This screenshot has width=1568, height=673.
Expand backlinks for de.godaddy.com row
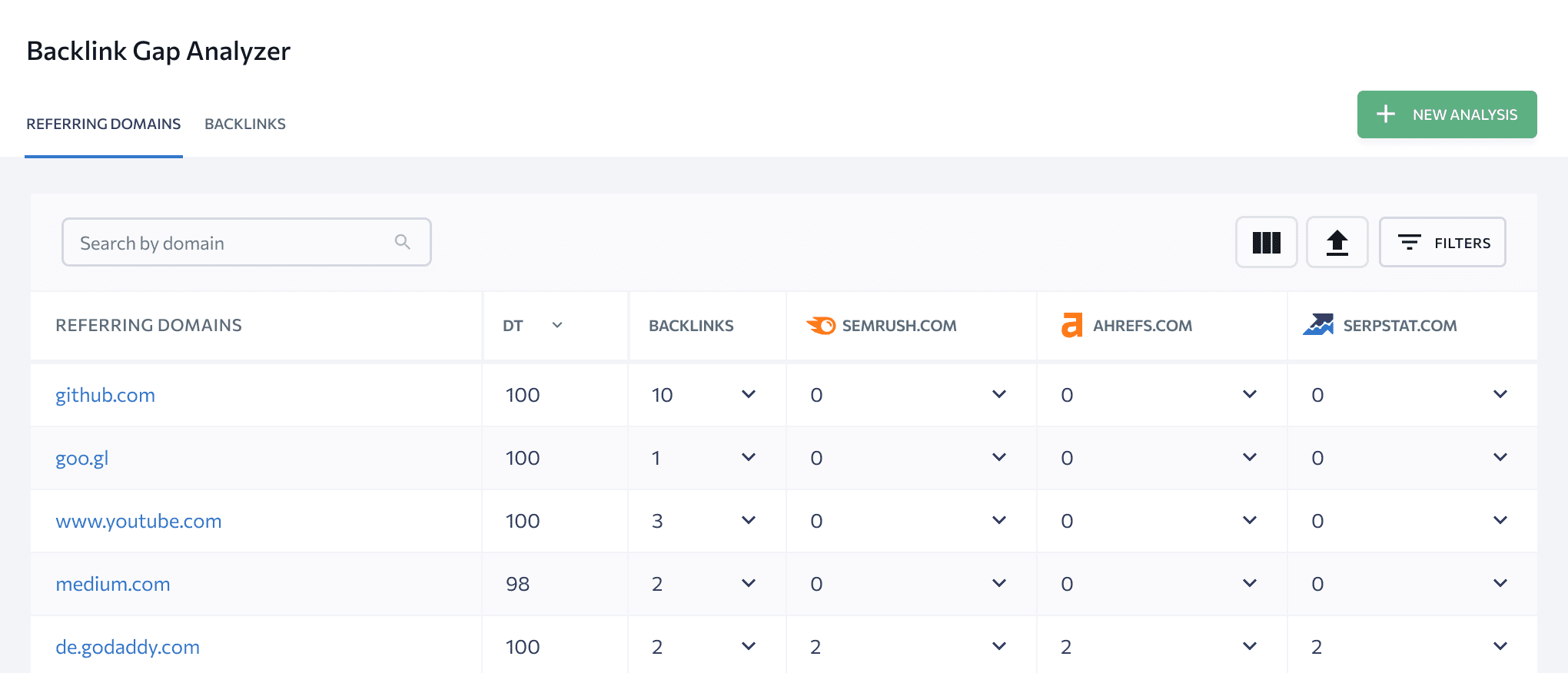coord(749,646)
